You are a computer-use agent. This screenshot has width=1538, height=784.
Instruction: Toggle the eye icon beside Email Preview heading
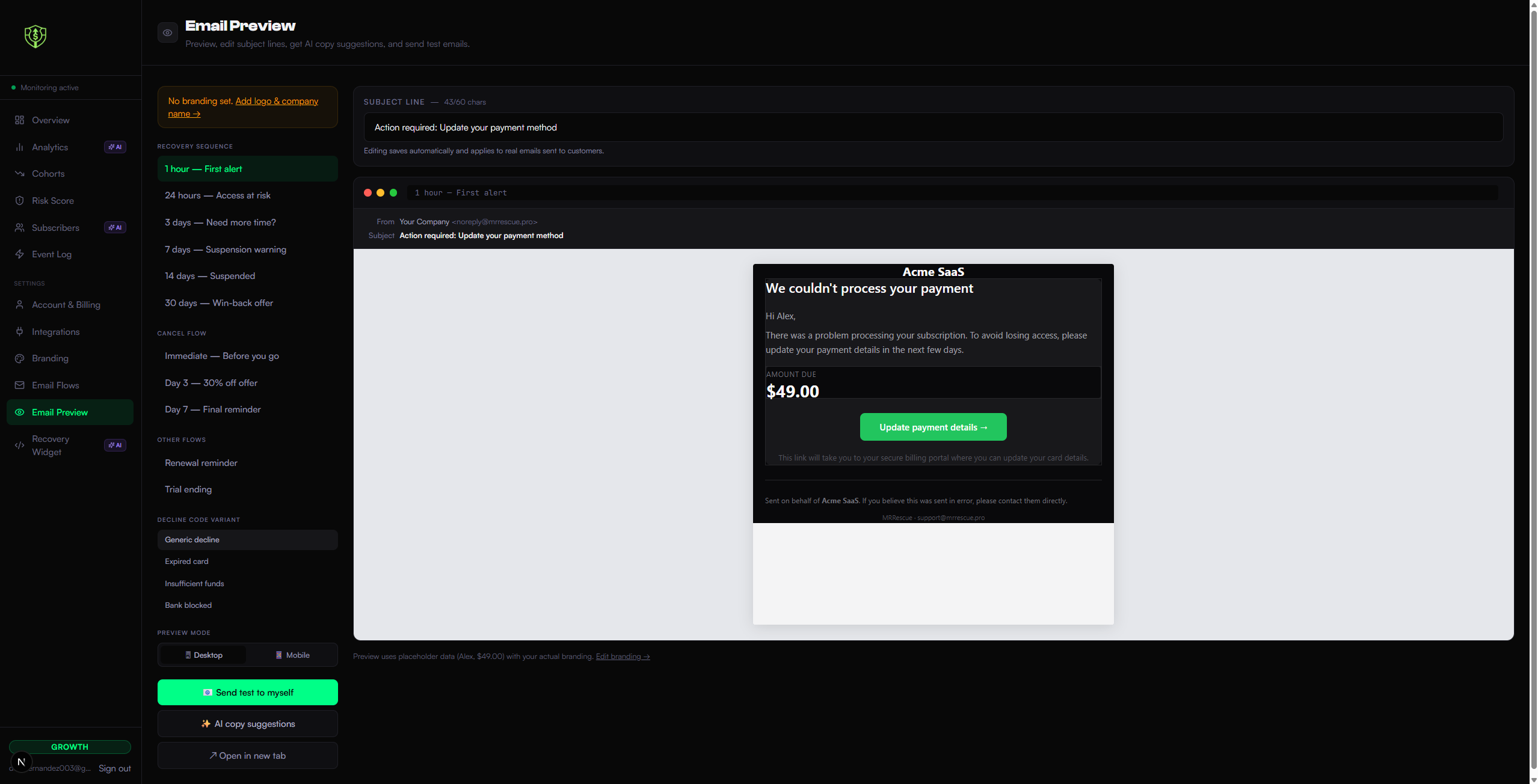[167, 32]
